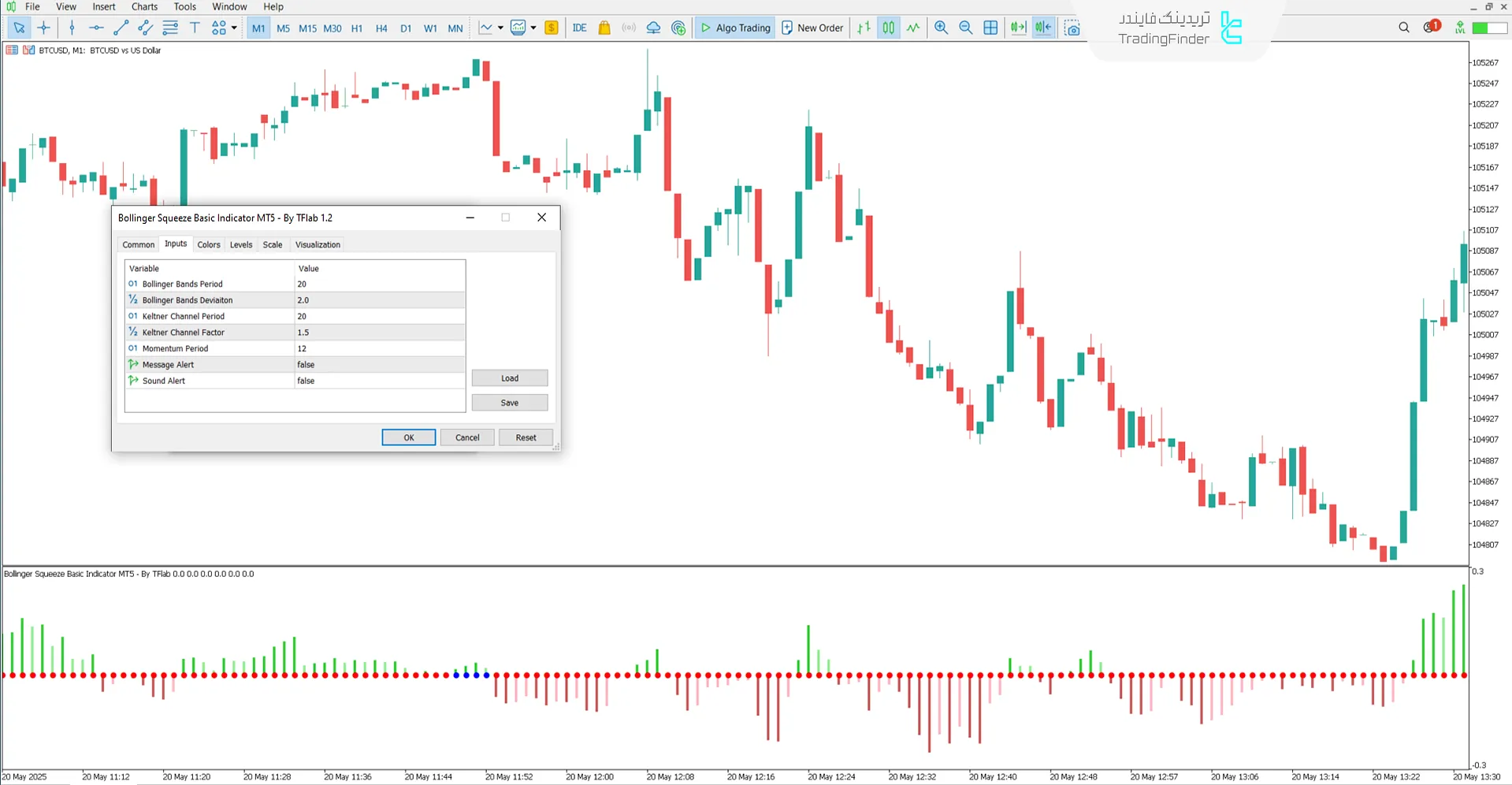This screenshot has width=1512, height=785.
Task: Switch to the Colors tab
Action: pyautogui.click(x=208, y=244)
